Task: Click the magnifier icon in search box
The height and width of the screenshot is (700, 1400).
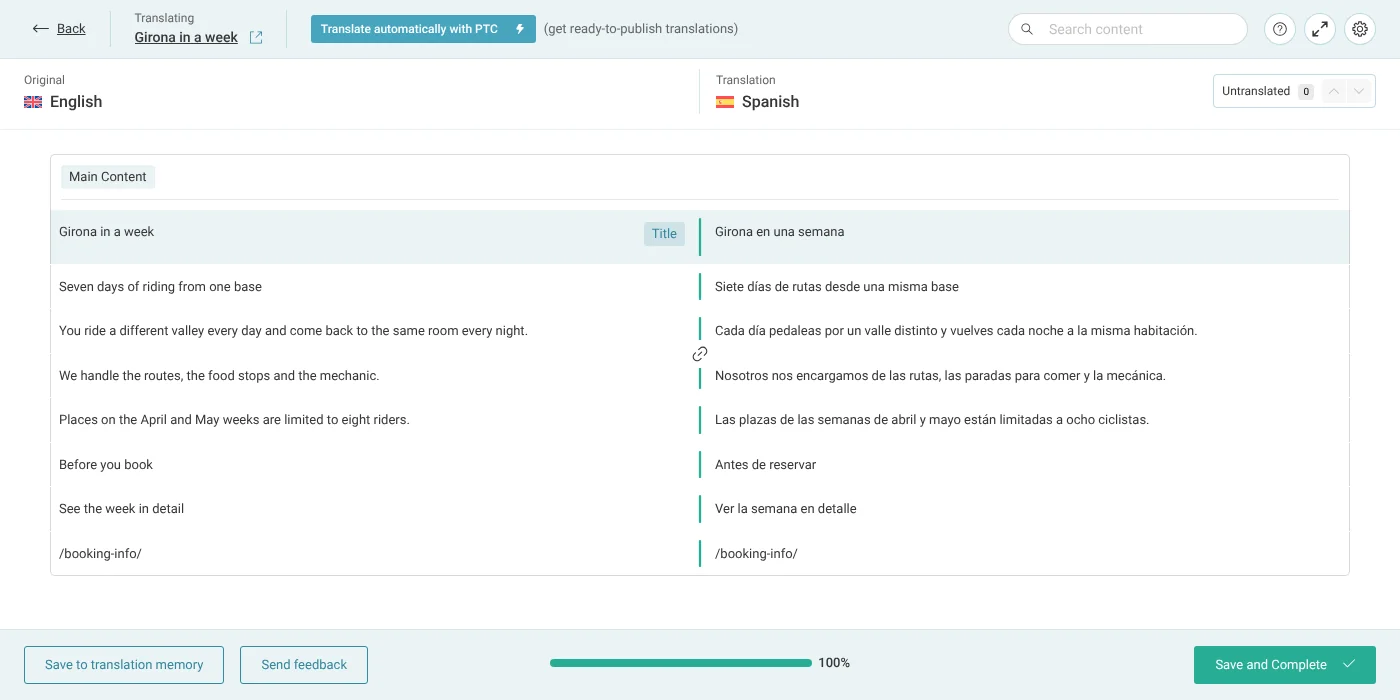Action: [x=1027, y=29]
